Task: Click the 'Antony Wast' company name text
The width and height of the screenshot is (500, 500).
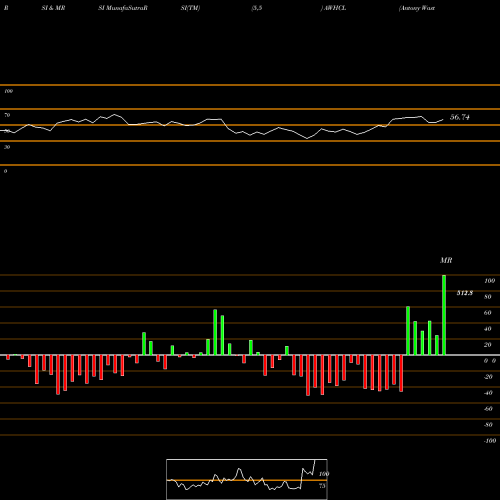Action: [417, 8]
